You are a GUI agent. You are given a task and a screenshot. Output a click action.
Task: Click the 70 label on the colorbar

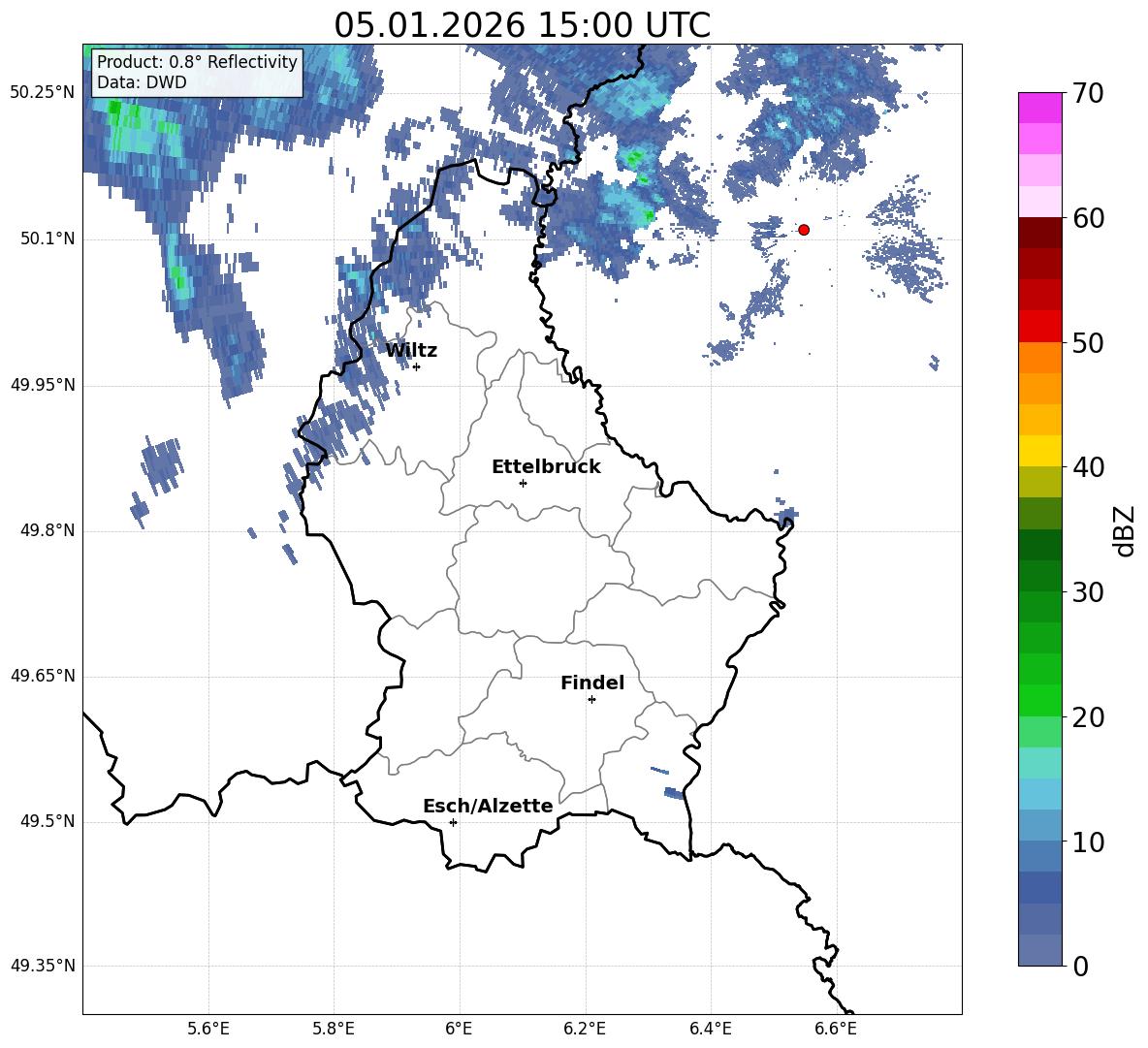[1088, 94]
